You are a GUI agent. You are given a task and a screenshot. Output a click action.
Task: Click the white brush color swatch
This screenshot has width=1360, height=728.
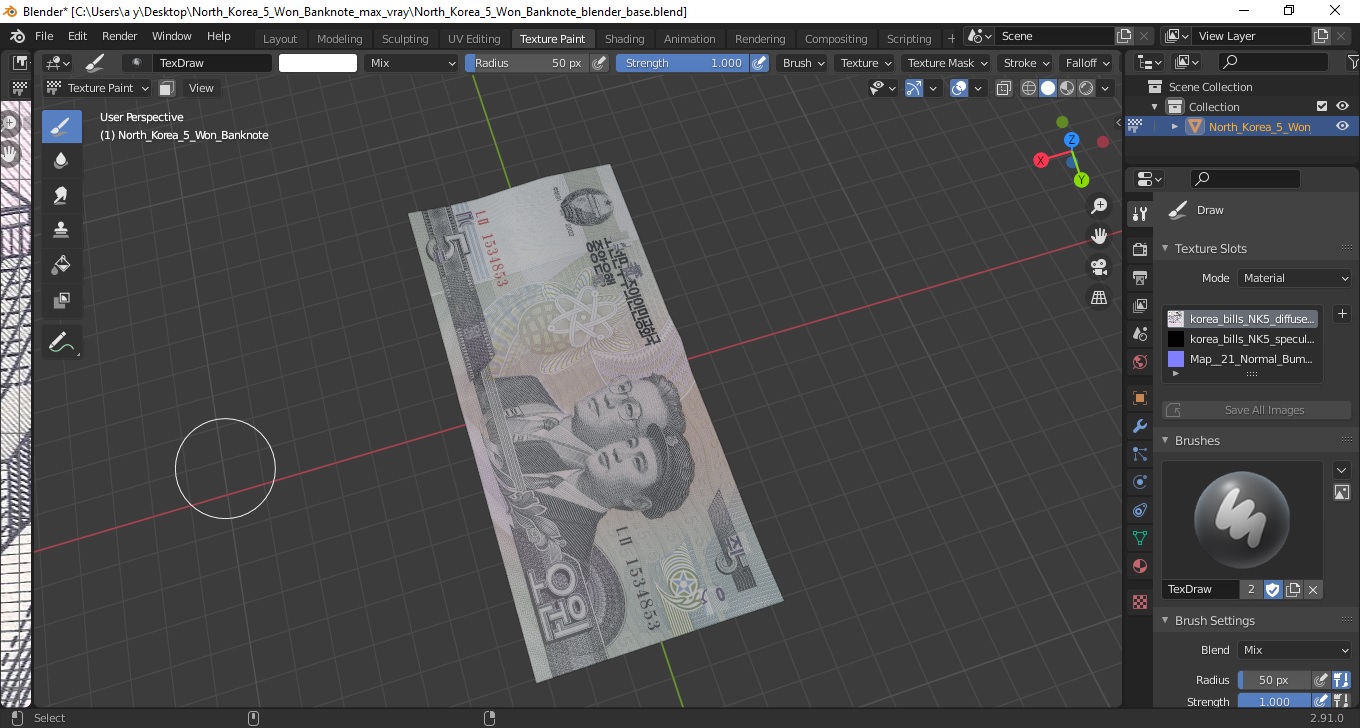[x=318, y=63]
